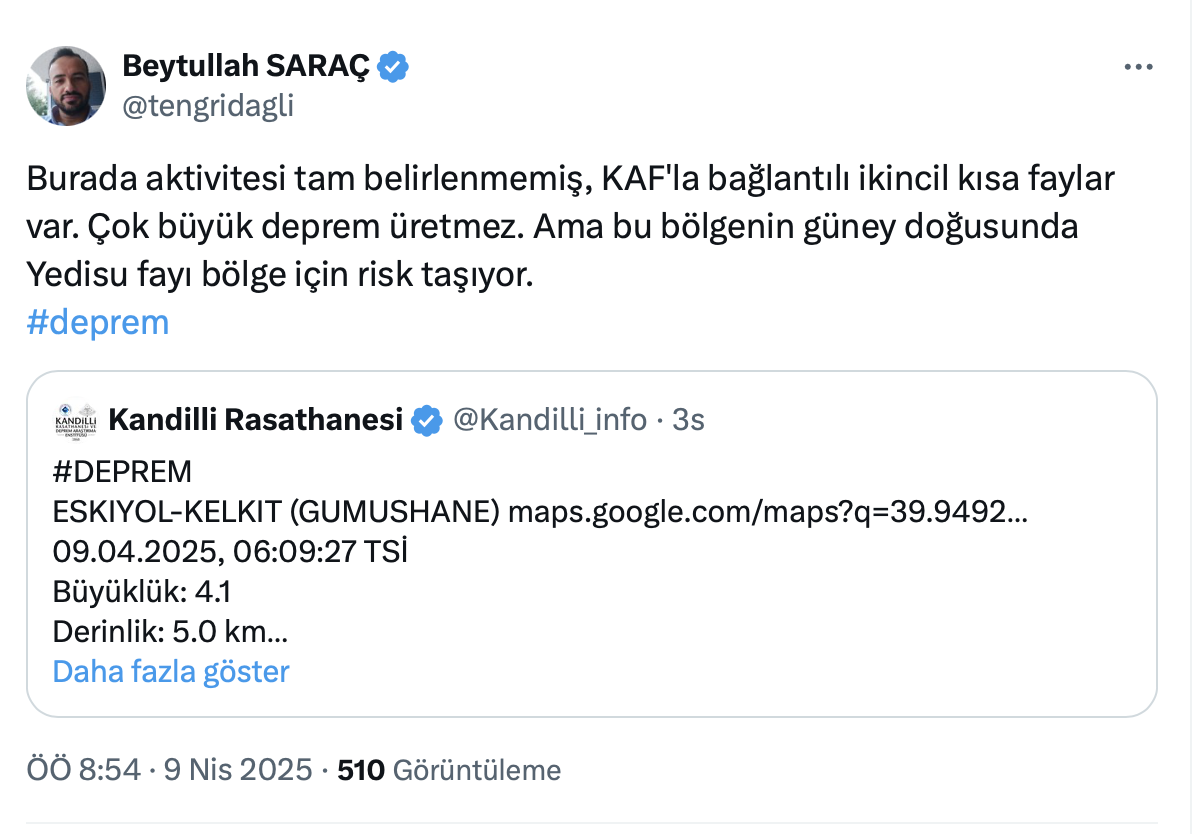
Task: Click Kandilli Rasathanesi's blue verified badge
Action: pyautogui.click(x=427, y=421)
